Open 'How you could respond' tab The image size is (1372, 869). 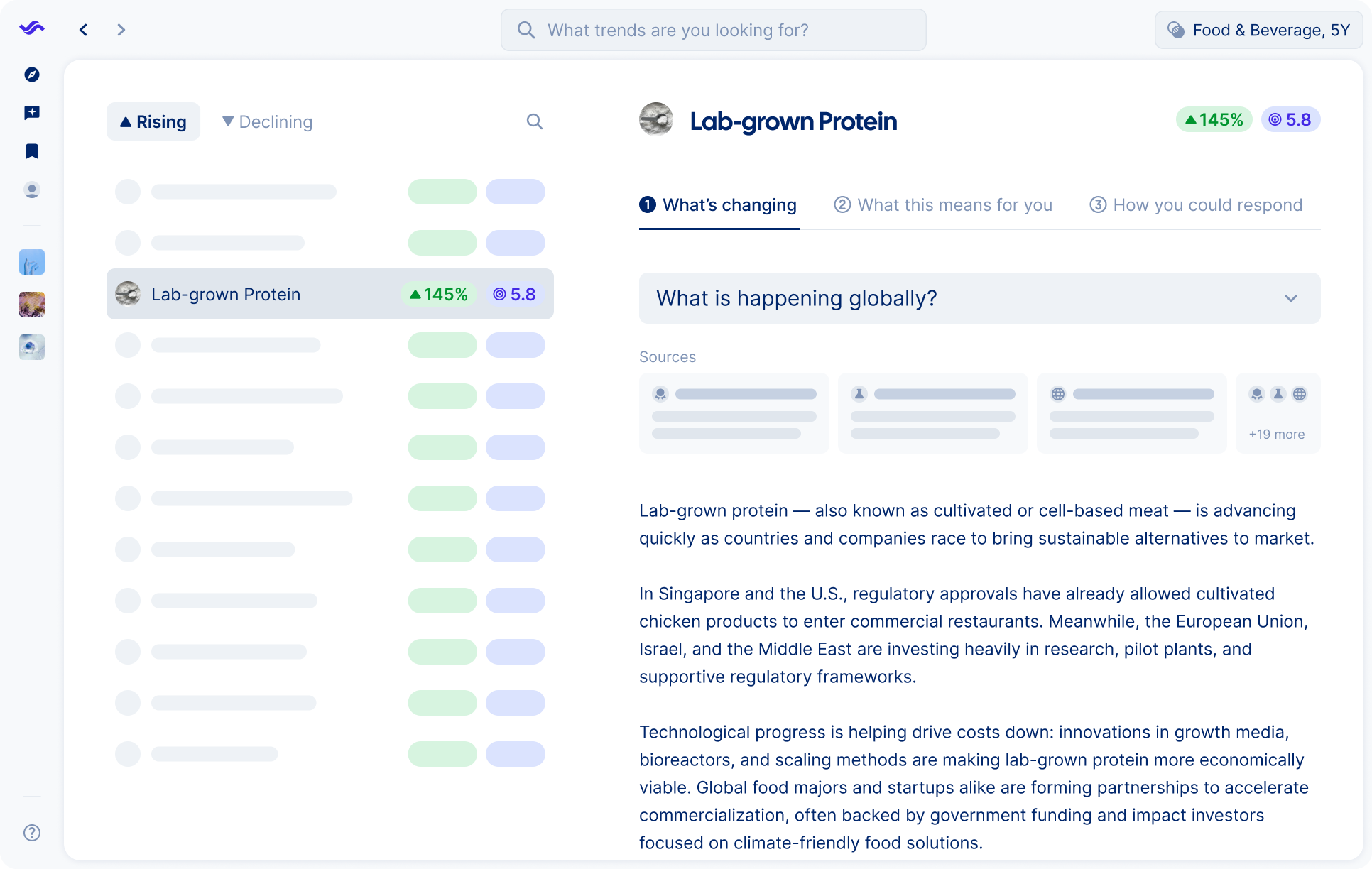click(1196, 205)
